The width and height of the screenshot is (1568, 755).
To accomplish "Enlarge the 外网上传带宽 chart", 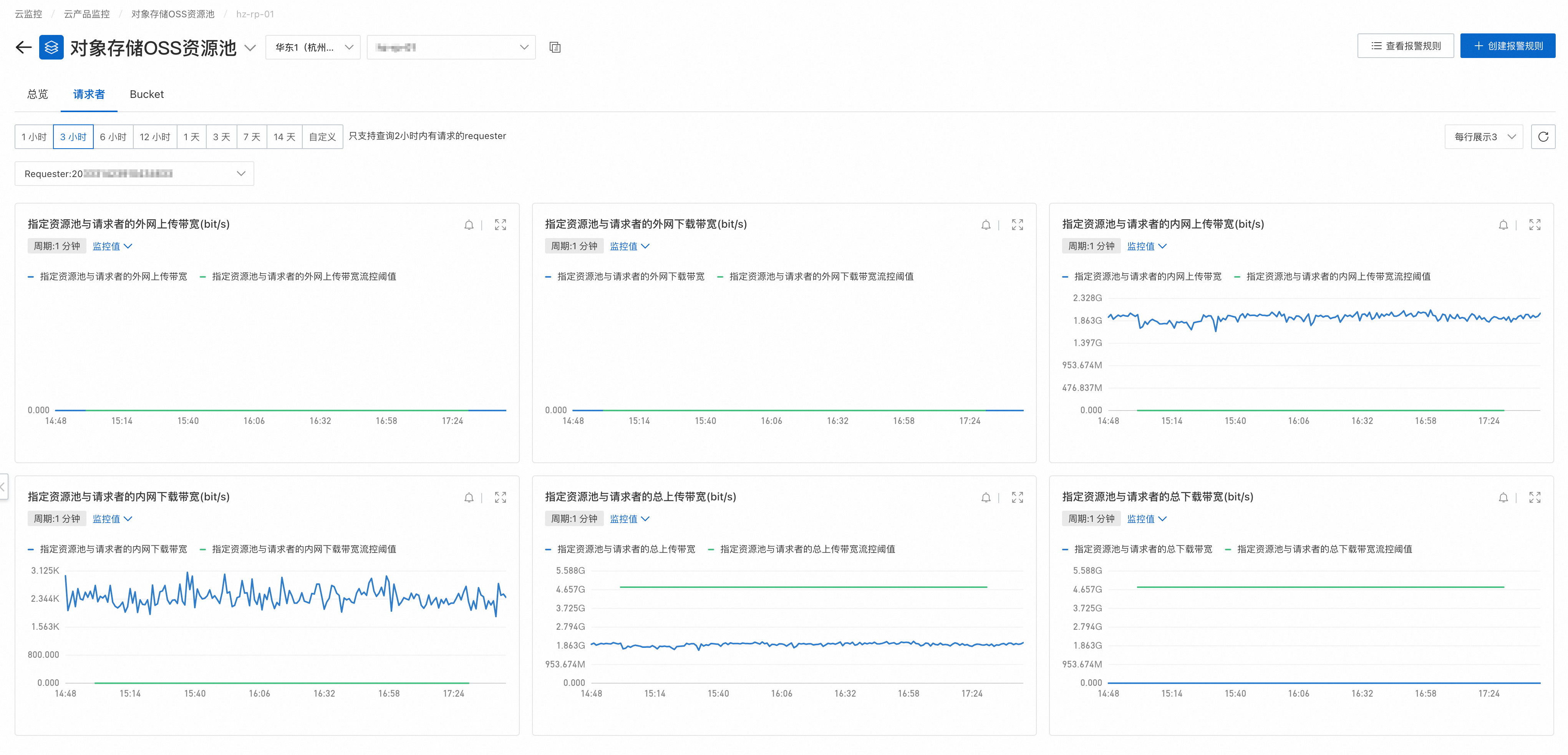I will 501,225.
